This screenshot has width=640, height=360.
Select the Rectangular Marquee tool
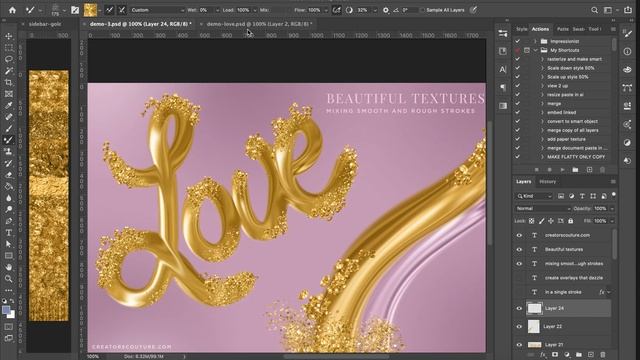point(9,48)
